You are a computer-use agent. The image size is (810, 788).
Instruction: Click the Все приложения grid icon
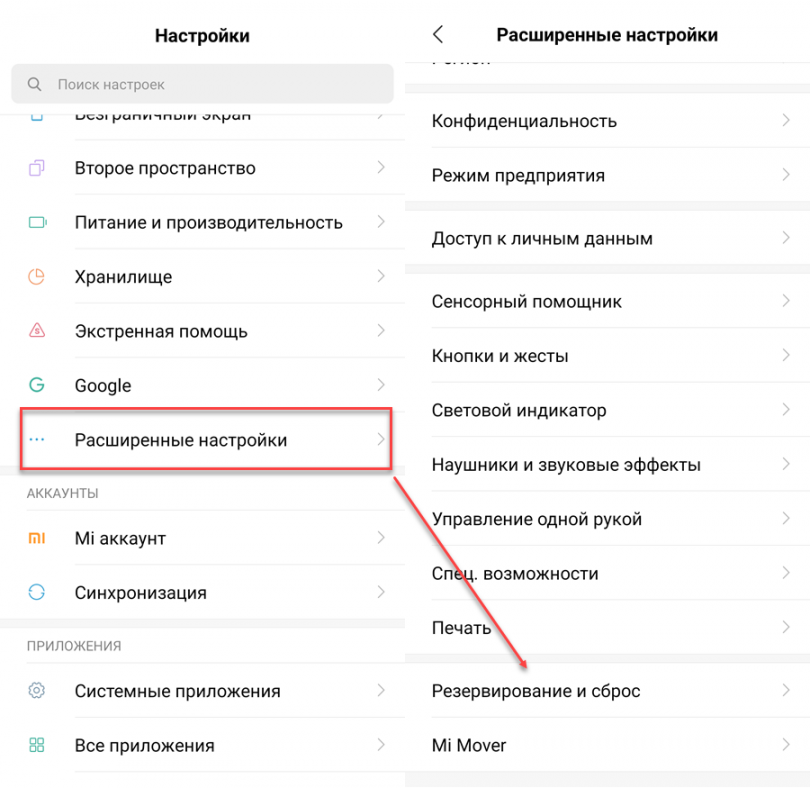coord(37,745)
